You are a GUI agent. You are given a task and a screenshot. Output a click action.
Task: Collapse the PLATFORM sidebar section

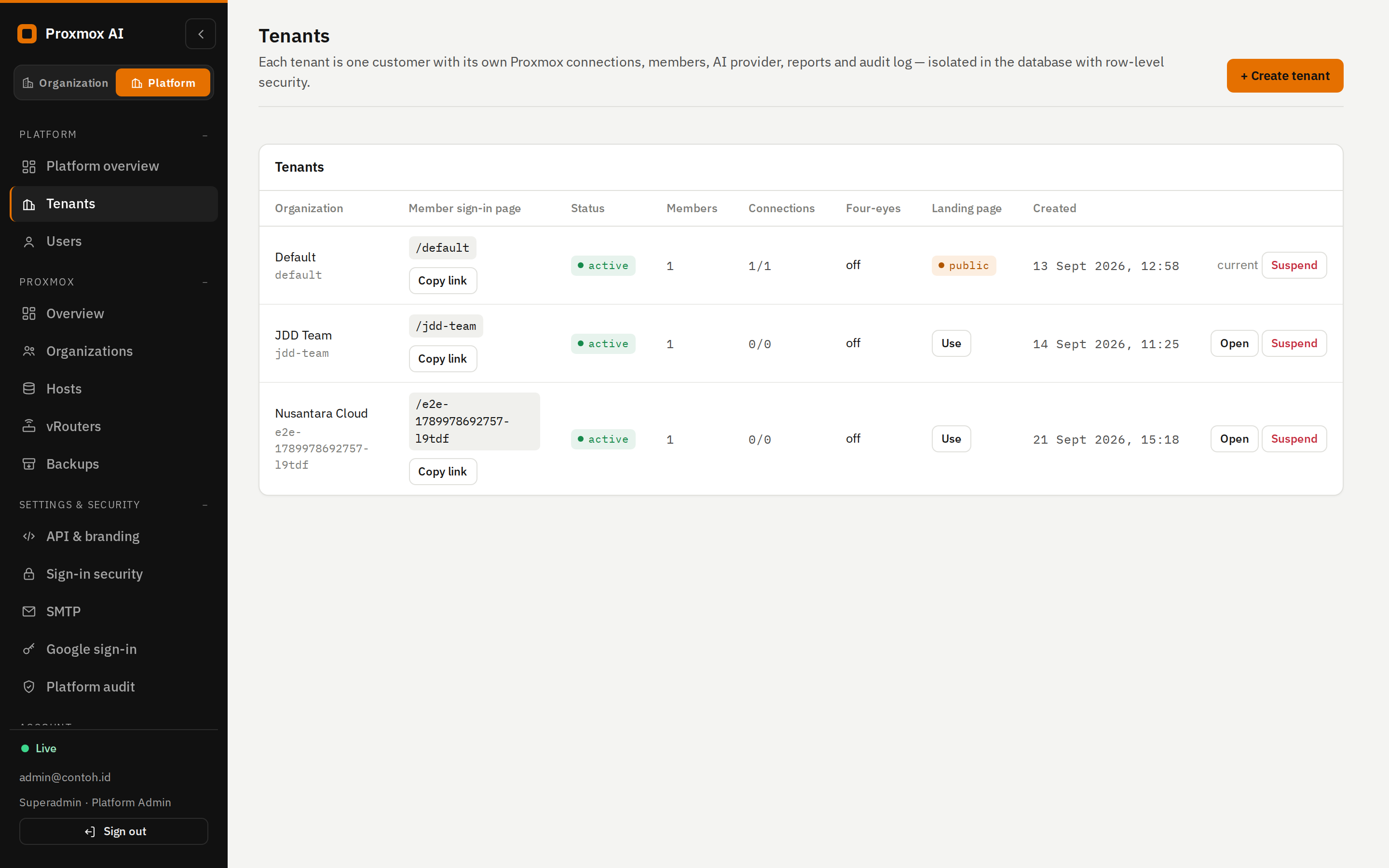tap(205, 135)
